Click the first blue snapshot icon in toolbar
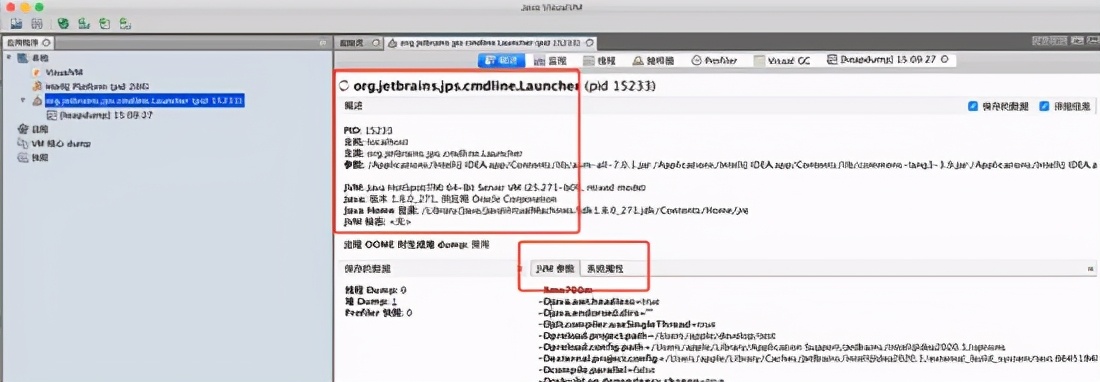The image size is (1100, 382). 15,23
